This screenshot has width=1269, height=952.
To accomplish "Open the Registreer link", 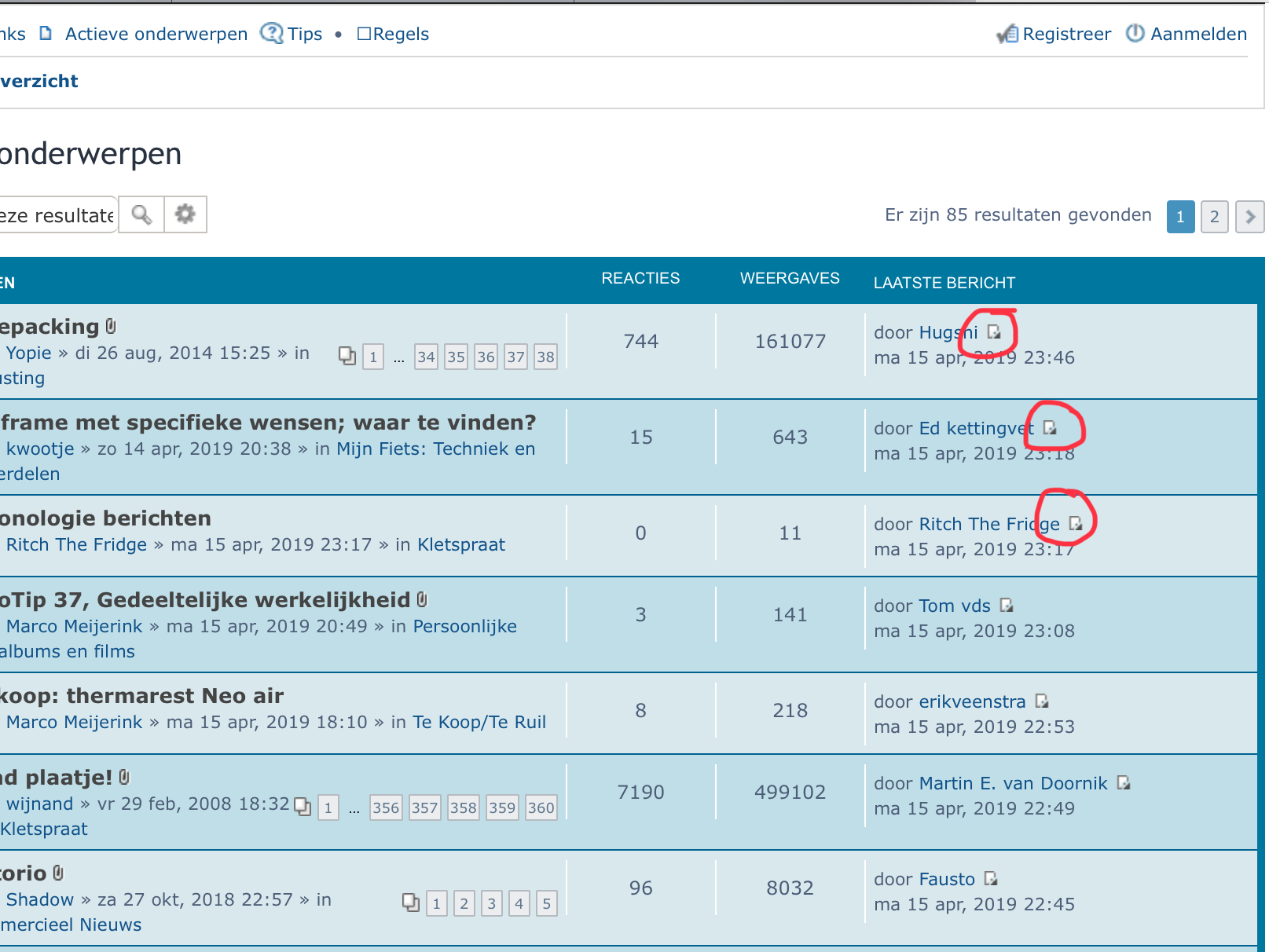I will coord(1065,34).
